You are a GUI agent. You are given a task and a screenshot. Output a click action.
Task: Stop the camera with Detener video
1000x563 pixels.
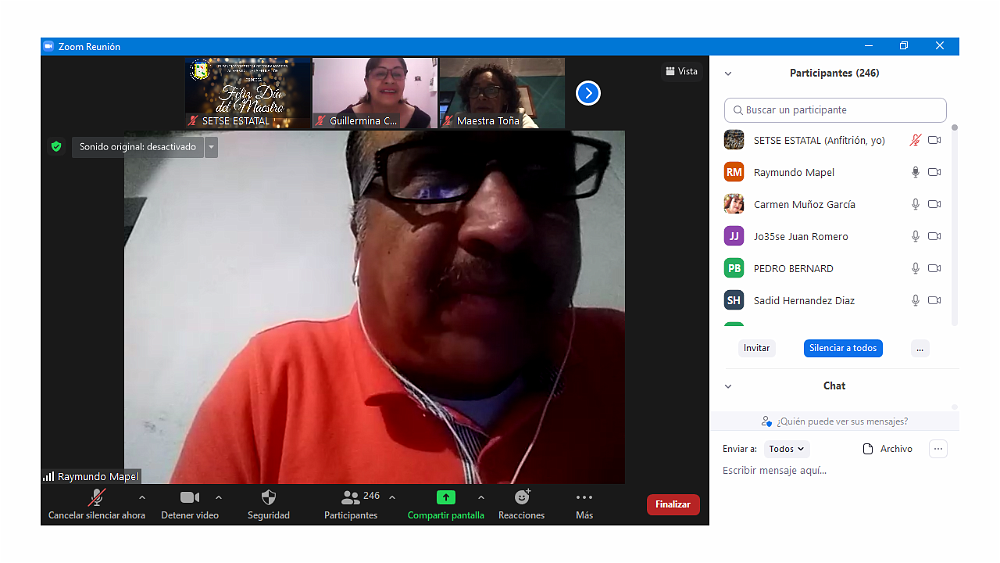(189, 497)
